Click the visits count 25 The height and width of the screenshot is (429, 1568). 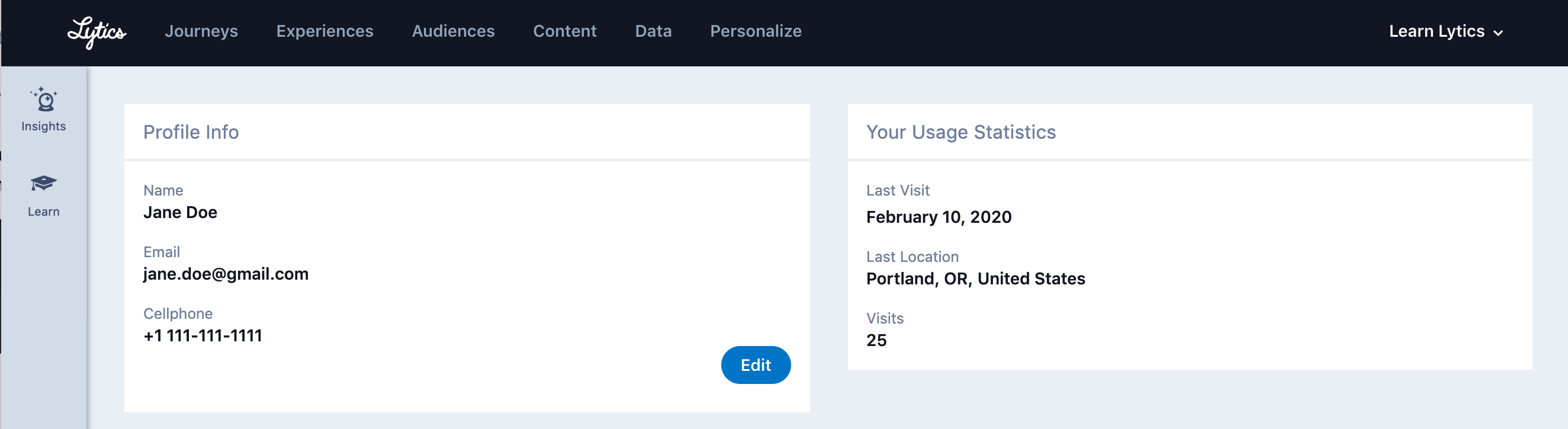(x=876, y=340)
